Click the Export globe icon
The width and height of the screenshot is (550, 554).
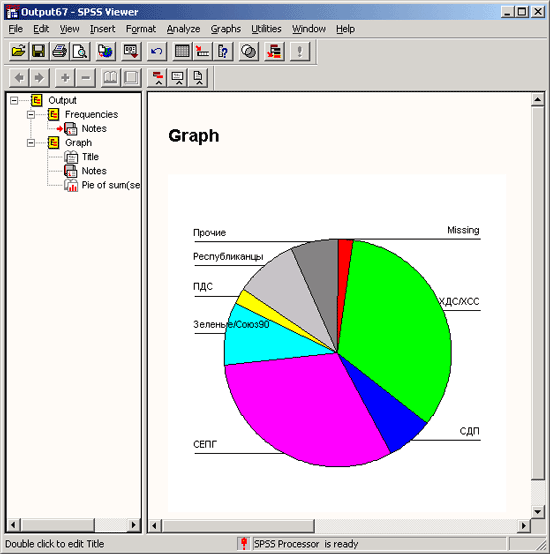[x=105, y=52]
